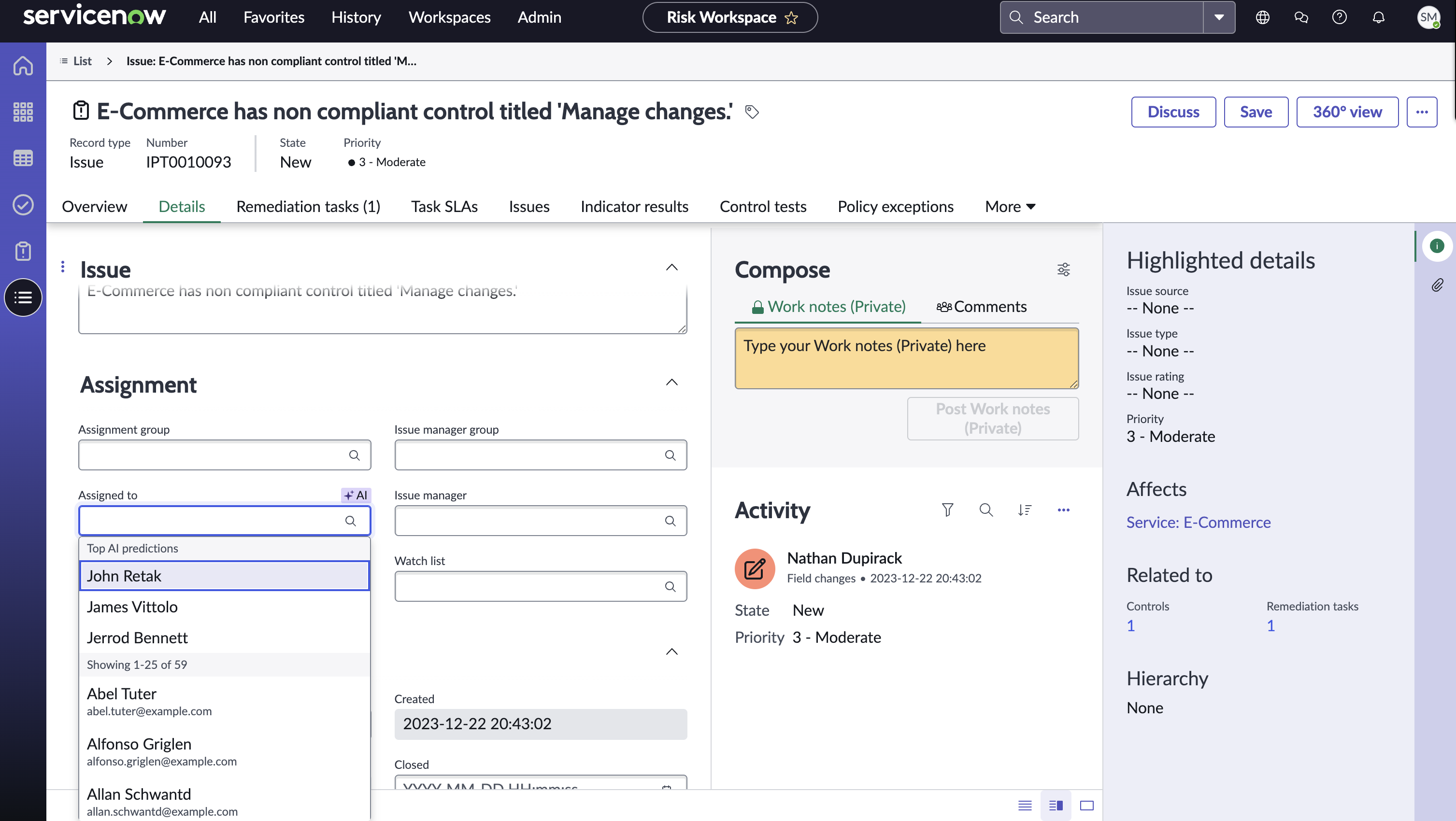Click the Assignment group input field
This screenshot has height=821, width=1456.
[x=225, y=455]
